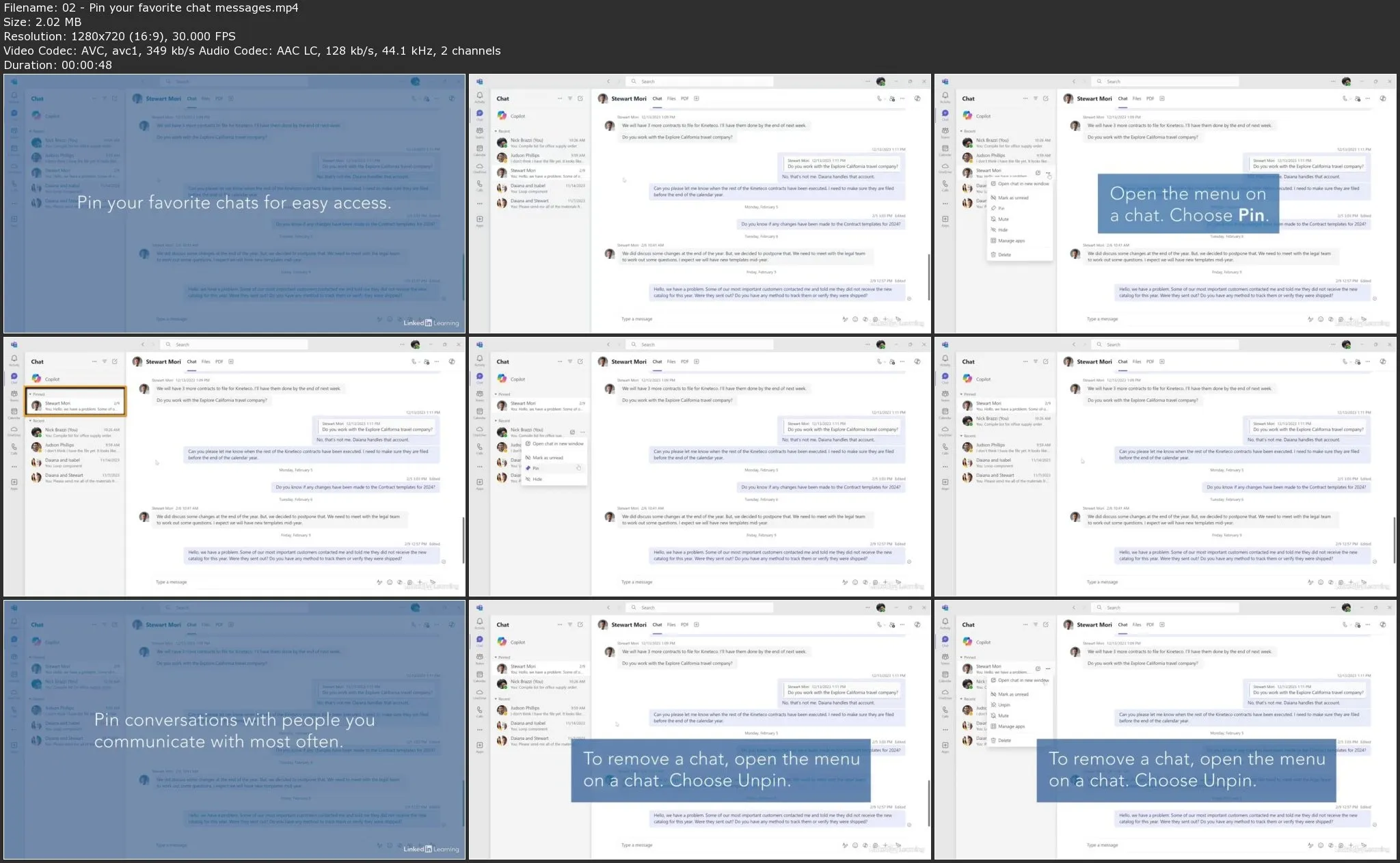The height and width of the screenshot is (863, 1400).
Task: Open Judson Phillips chat in orange-box frame
Action: [x=75, y=448]
